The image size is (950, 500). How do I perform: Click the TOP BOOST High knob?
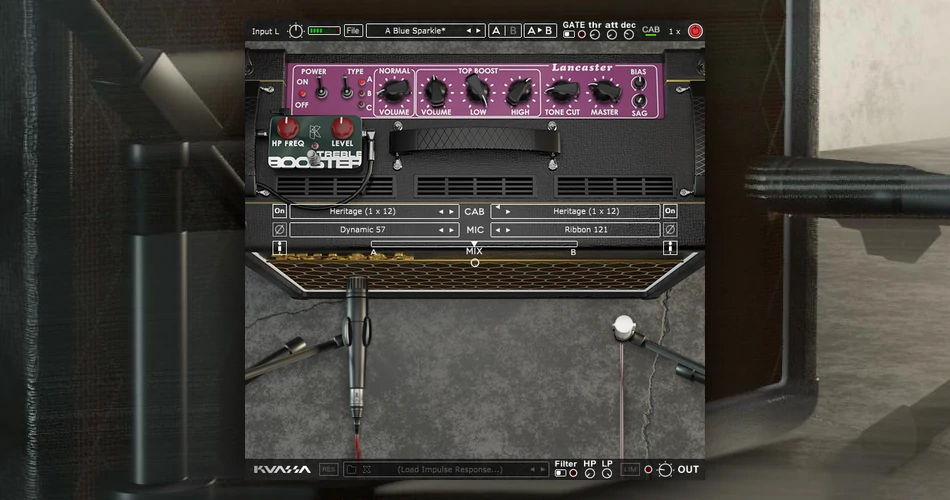coord(520,91)
